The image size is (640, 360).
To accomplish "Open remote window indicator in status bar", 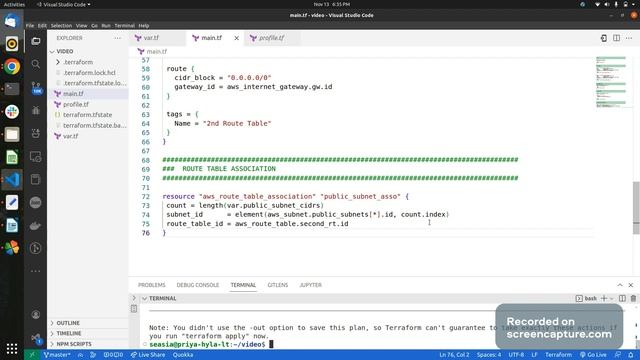I will (x=32, y=355).
